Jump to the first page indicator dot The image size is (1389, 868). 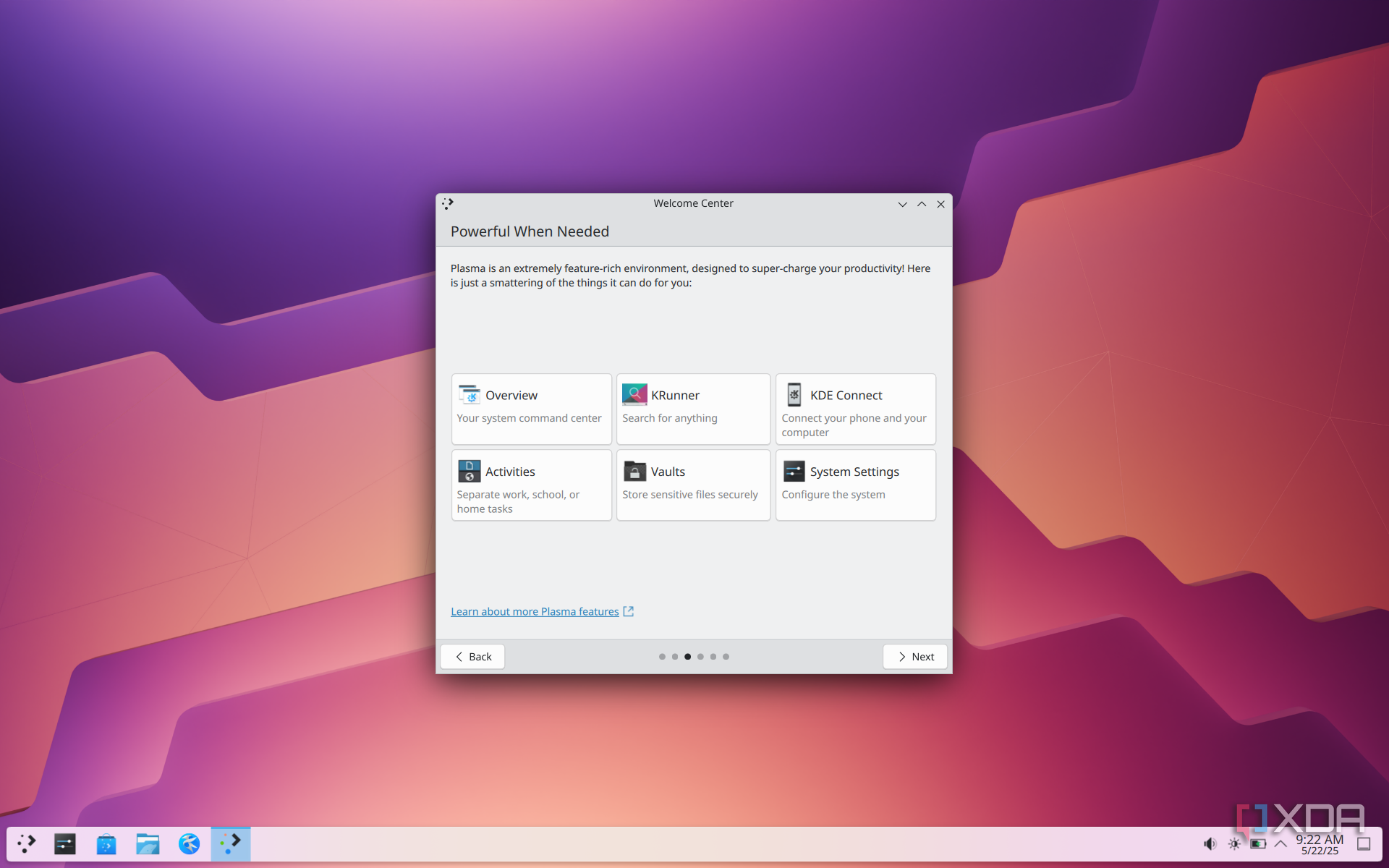point(662,657)
